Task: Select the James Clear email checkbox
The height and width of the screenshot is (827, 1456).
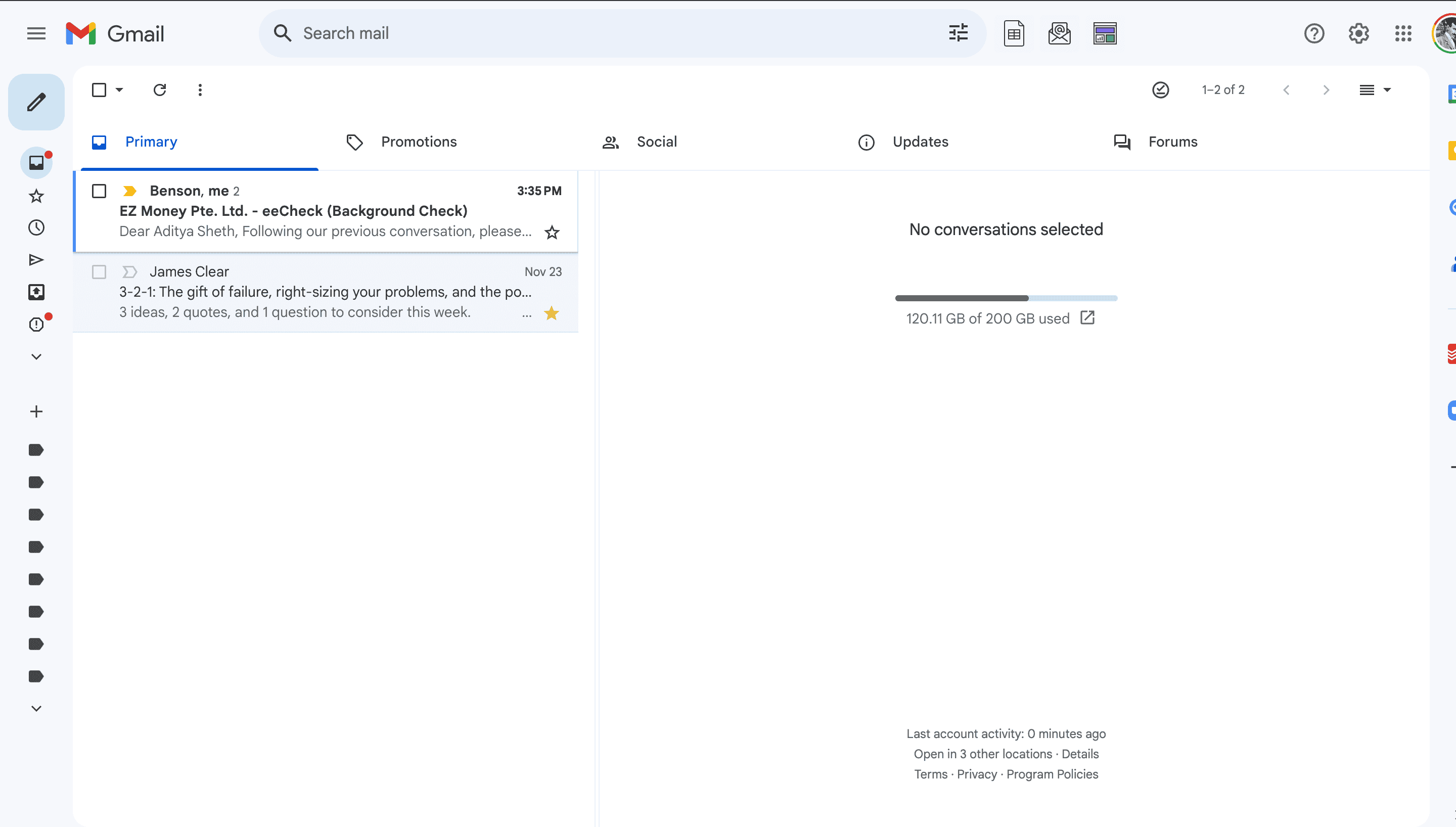Action: 99,271
